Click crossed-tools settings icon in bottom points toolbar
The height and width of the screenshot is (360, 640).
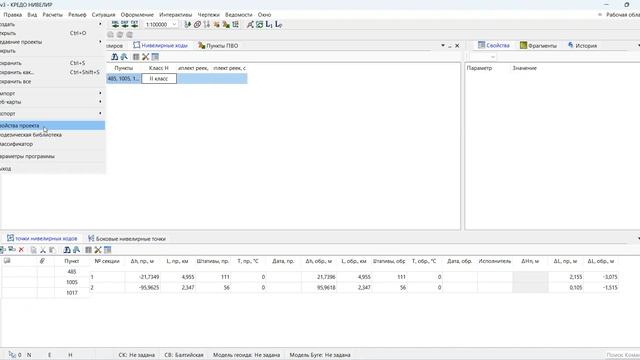click(x=98, y=250)
